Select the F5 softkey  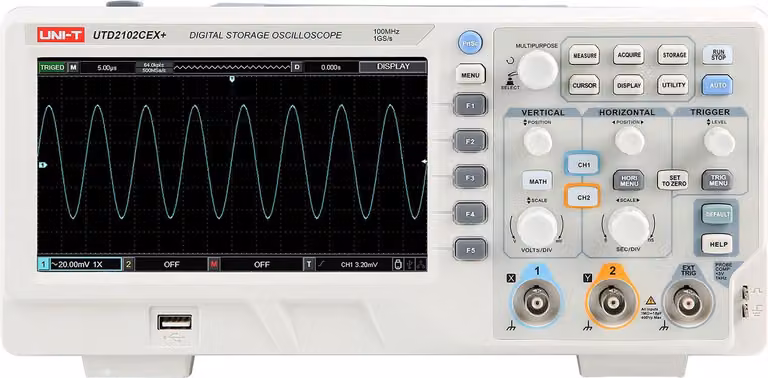[x=470, y=250]
